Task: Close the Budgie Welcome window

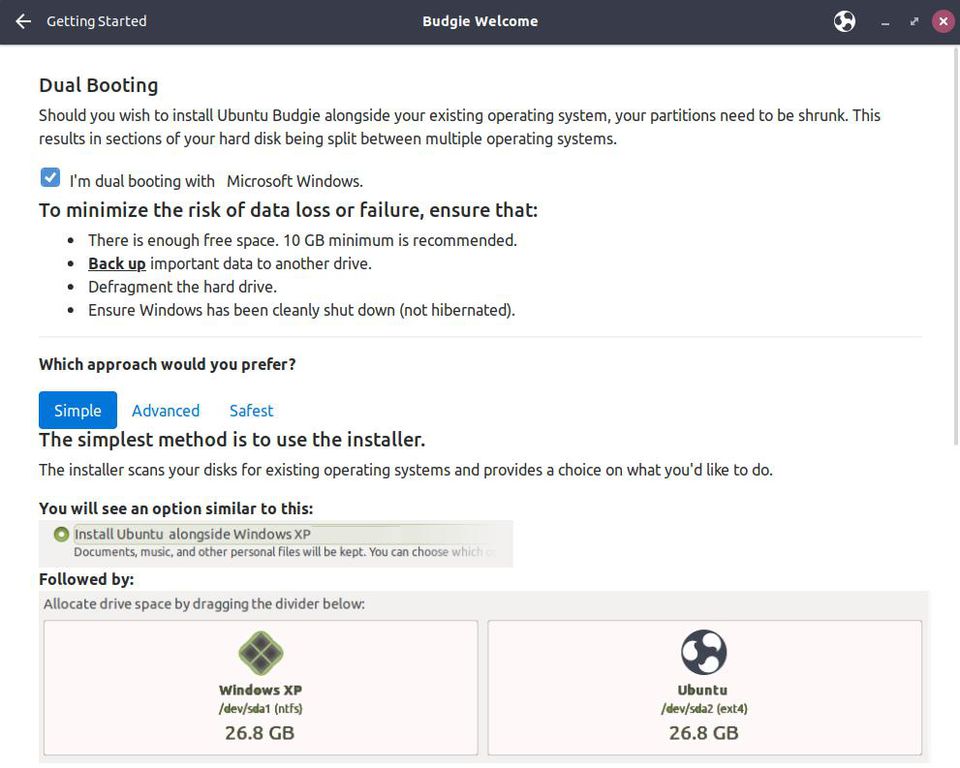Action: pos(943,21)
